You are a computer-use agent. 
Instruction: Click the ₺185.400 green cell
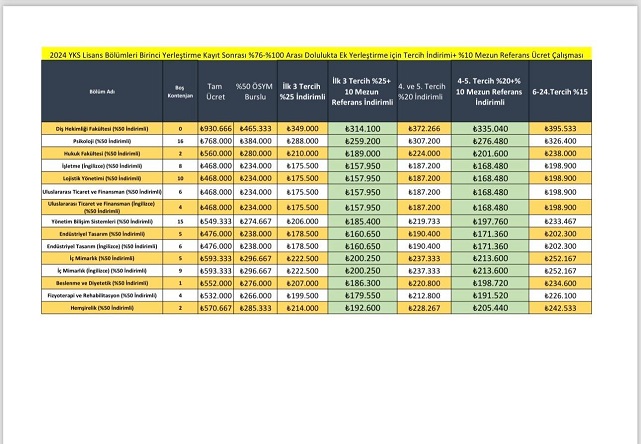pyautogui.click(x=362, y=221)
